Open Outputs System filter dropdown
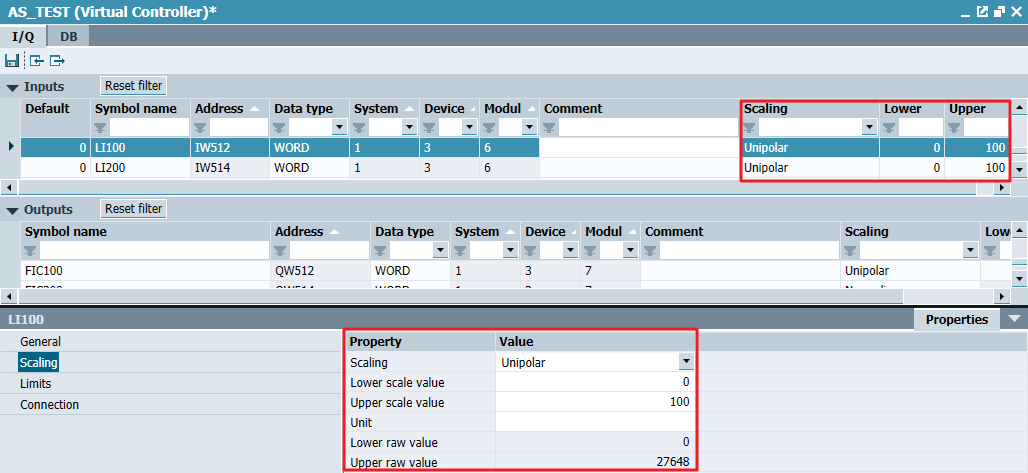 [510, 250]
